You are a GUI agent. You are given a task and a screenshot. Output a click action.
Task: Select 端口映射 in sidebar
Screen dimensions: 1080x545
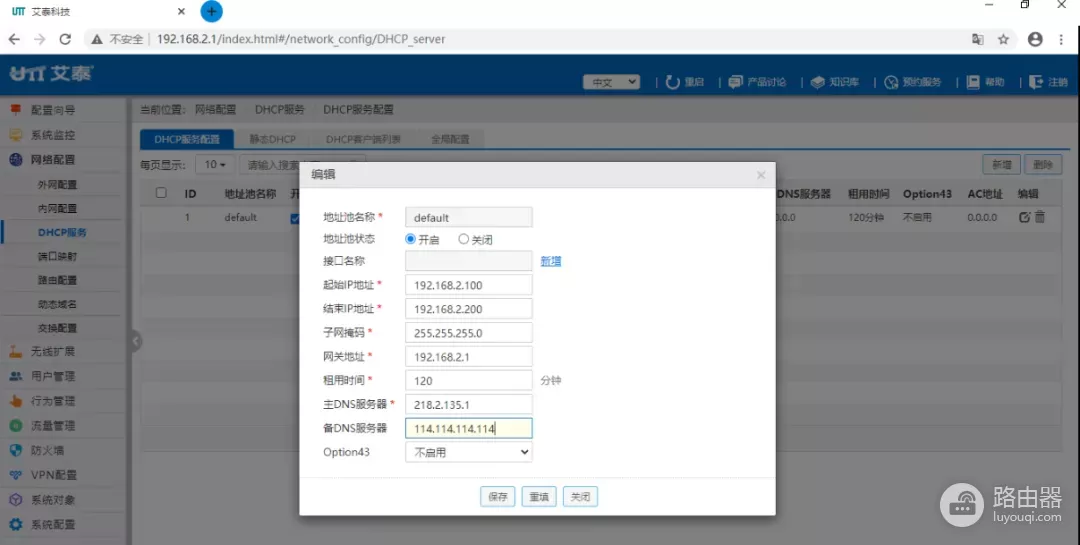(57, 256)
